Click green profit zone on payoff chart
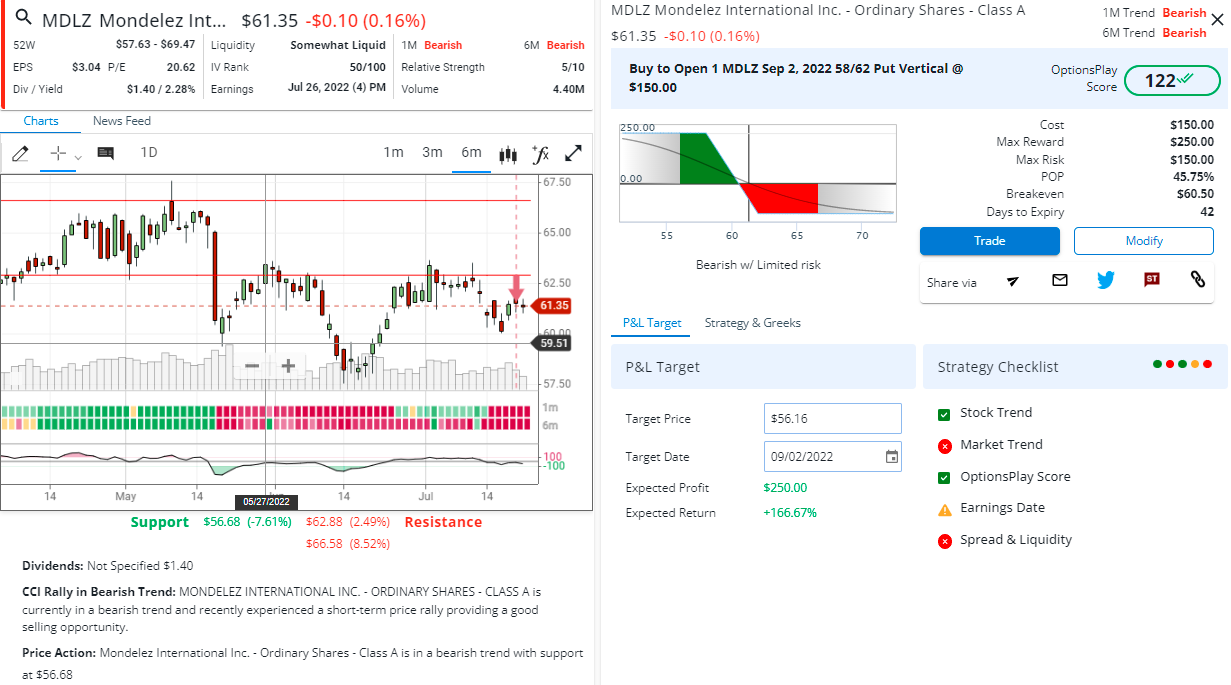The height and width of the screenshot is (685, 1231). [x=706, y=158]
